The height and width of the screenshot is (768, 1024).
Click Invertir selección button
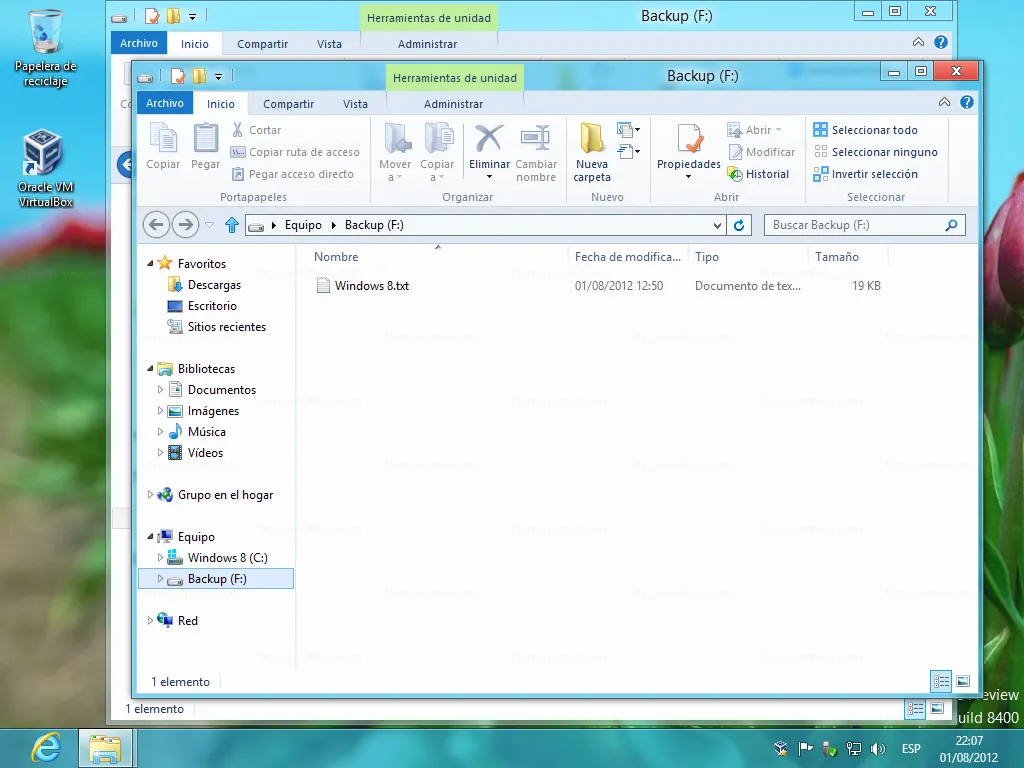tap(865, 174)
